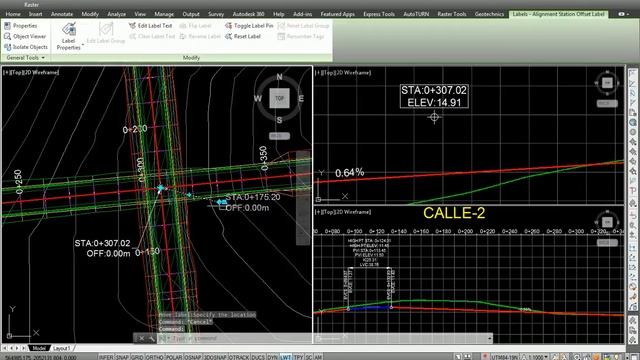Click Reset Label
640x360 pixels.
coord(243,36)
